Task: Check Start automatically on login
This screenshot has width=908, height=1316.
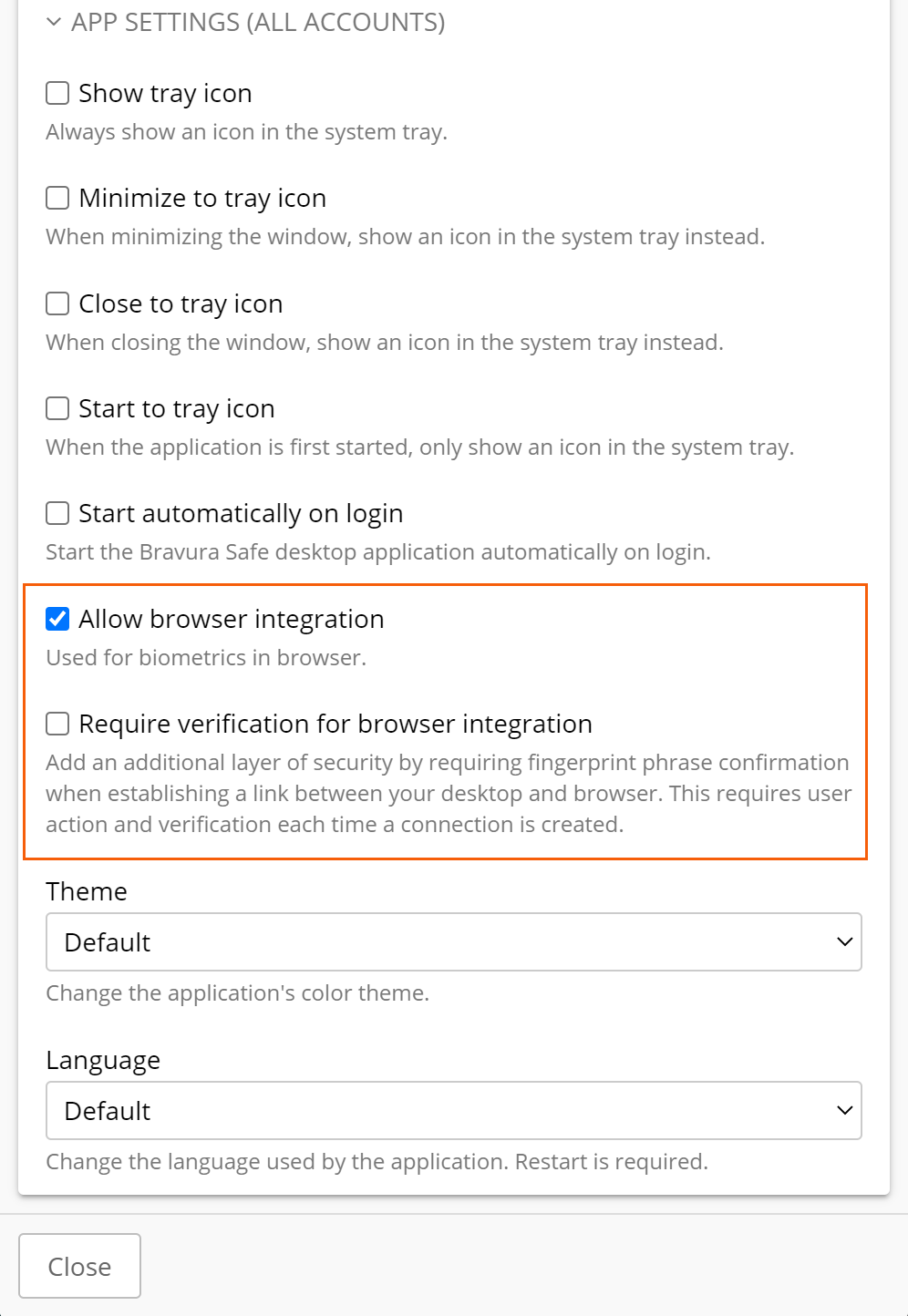Action: pyautogui.click(x=57, y=513)
